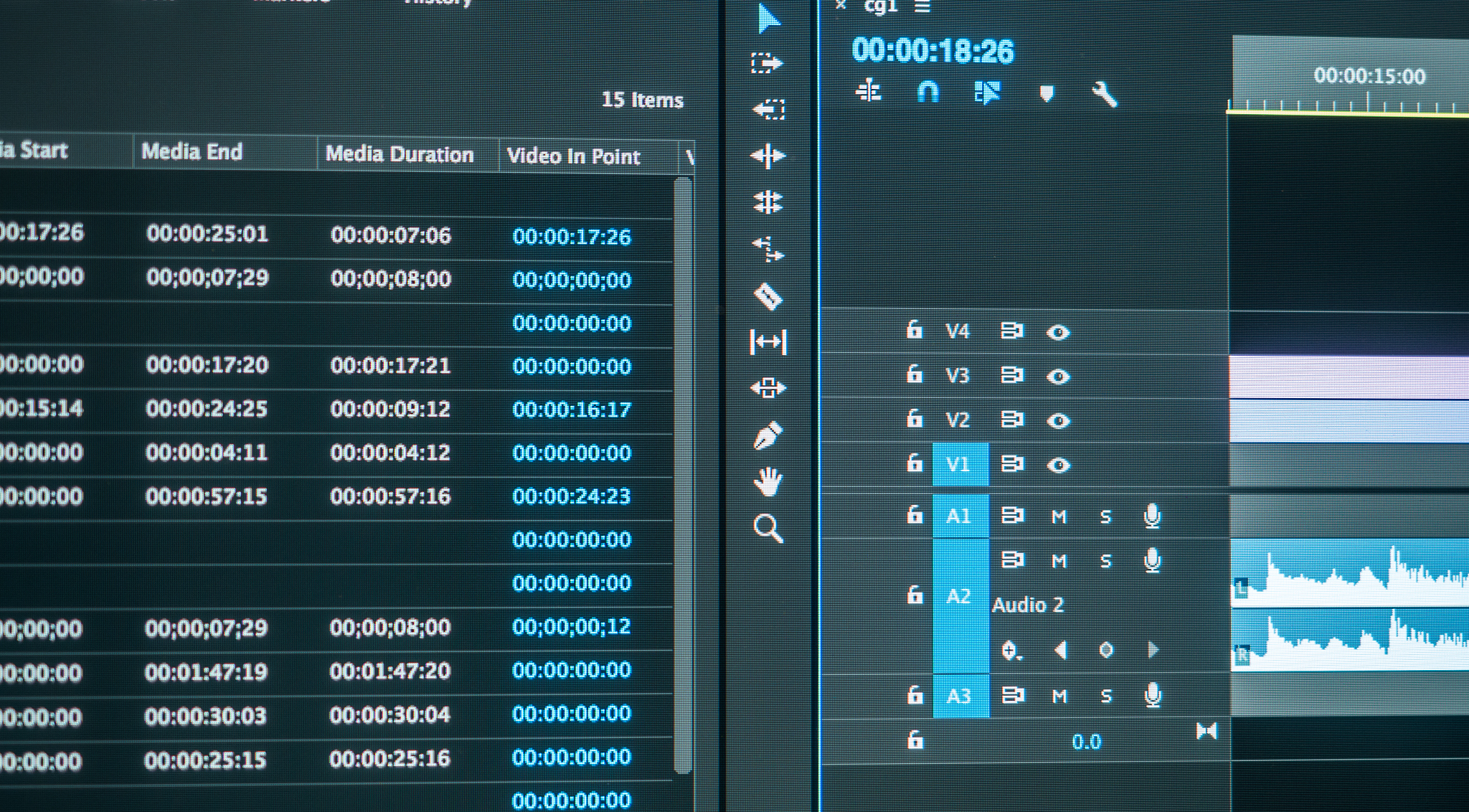Click the Media End column header
The height and width of the screenshot is (812, 1469).
coord(192,151)
